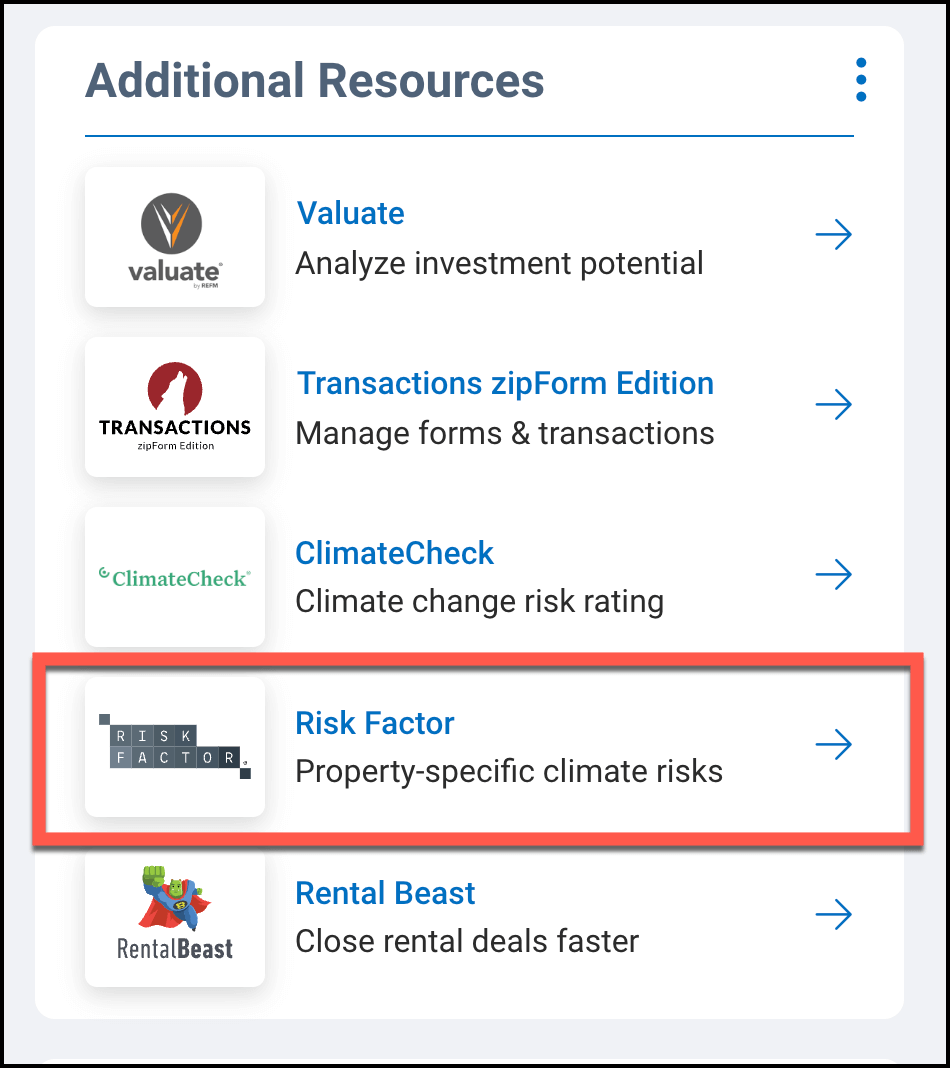Click the Transactions zipForm wolf logo
This screenshot has height=1068, width=950.
175,407
